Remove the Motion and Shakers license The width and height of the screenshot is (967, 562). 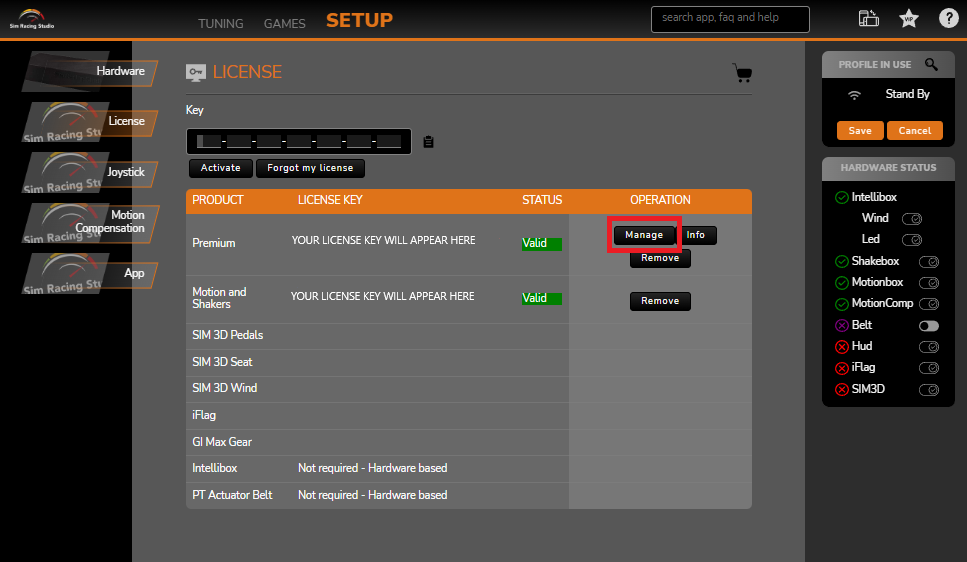click(x=660, y=301)
